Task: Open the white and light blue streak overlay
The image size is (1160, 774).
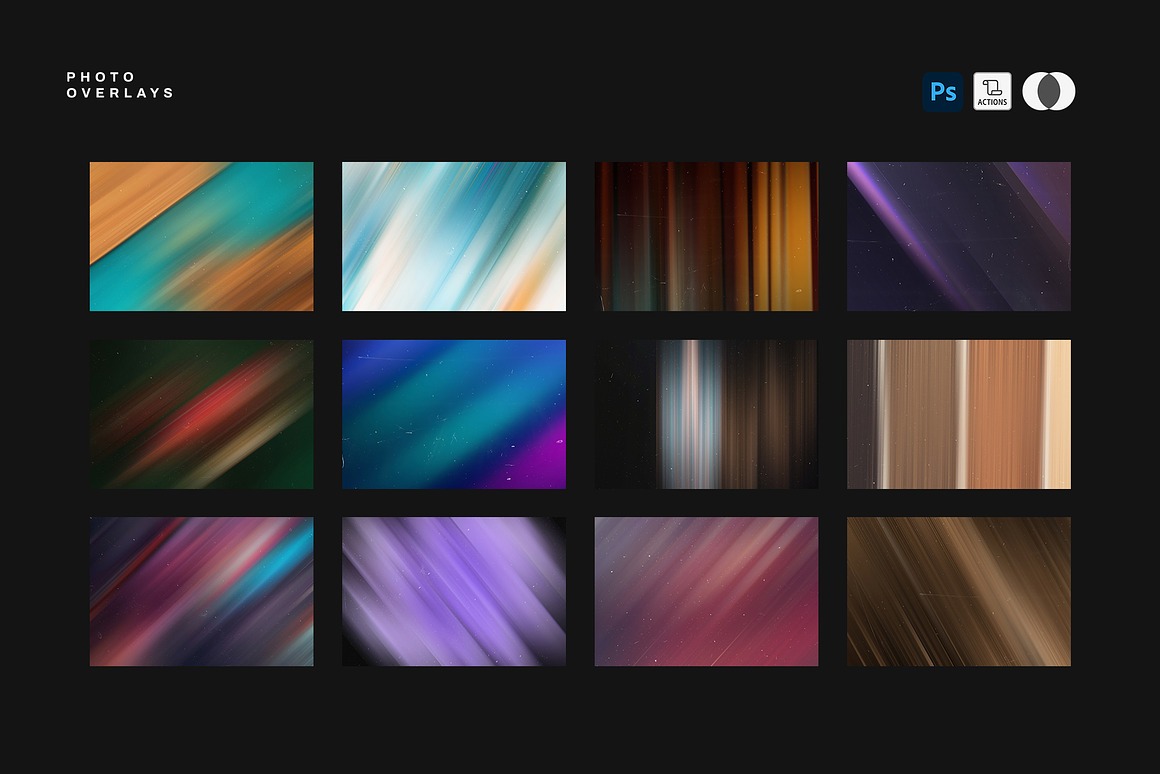Action: 454,236
